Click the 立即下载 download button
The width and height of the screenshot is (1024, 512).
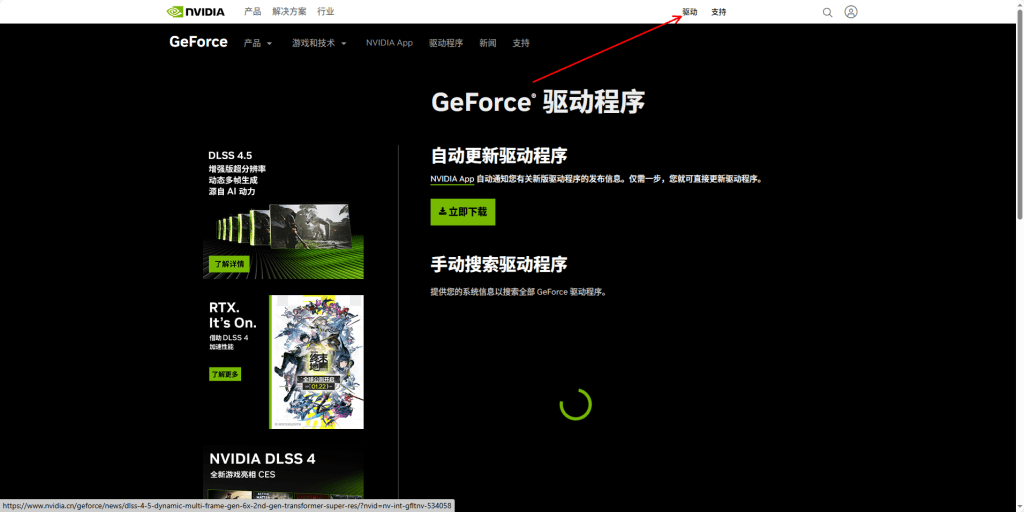463,212
